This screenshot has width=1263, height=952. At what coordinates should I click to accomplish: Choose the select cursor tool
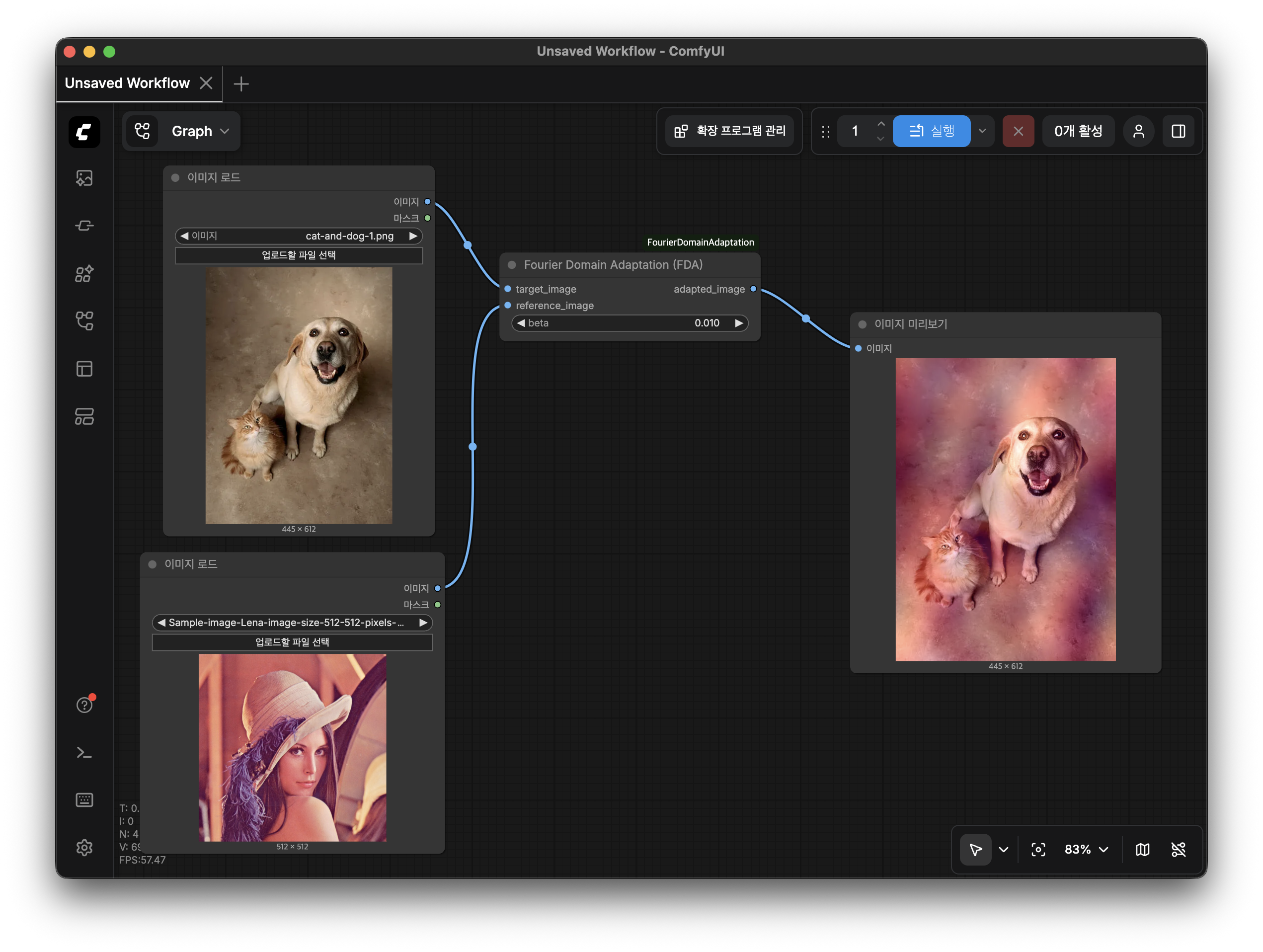tap(976, 850)
